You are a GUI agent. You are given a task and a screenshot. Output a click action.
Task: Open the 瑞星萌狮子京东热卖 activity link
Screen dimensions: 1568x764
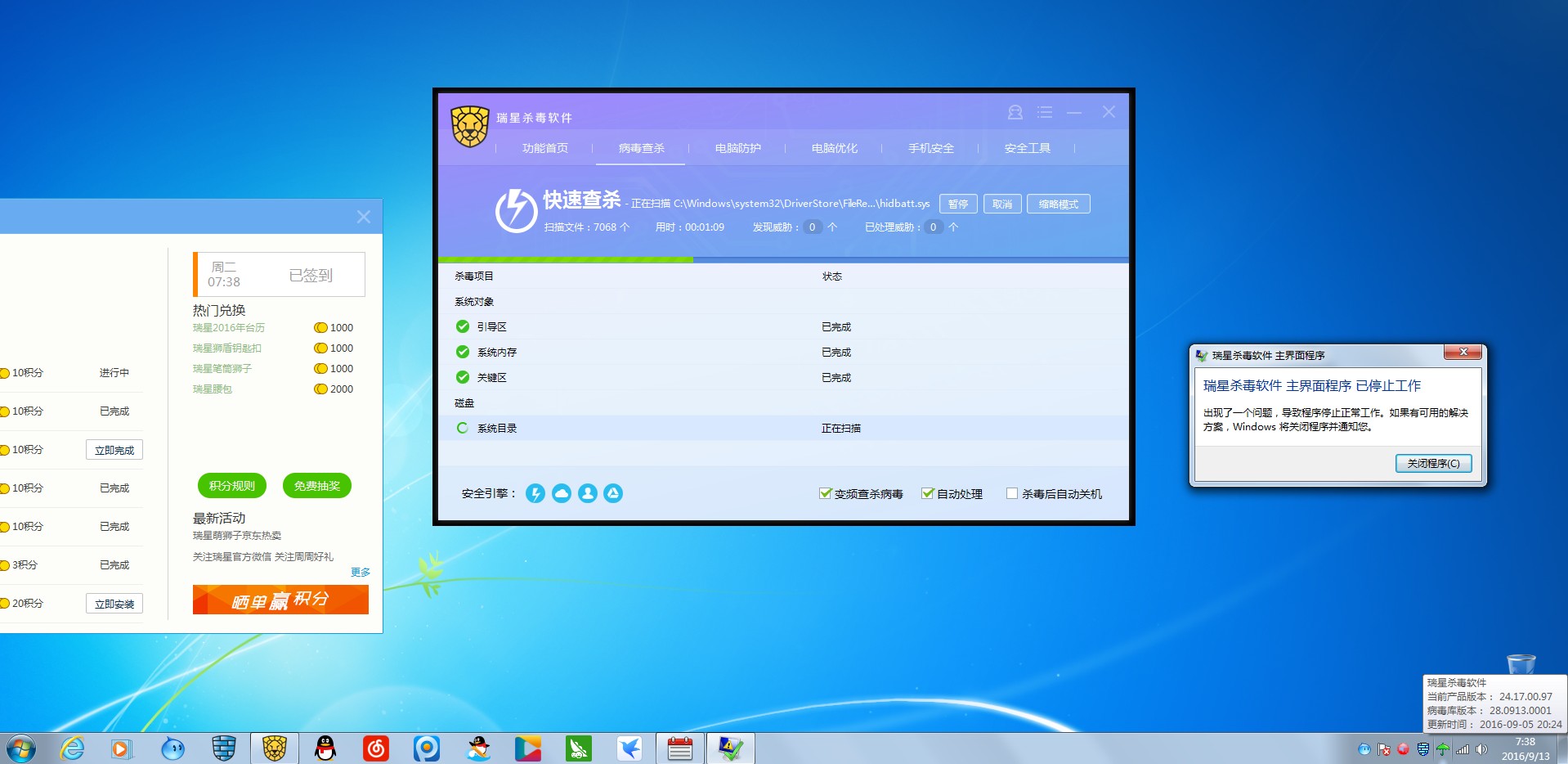coord(237,536)
